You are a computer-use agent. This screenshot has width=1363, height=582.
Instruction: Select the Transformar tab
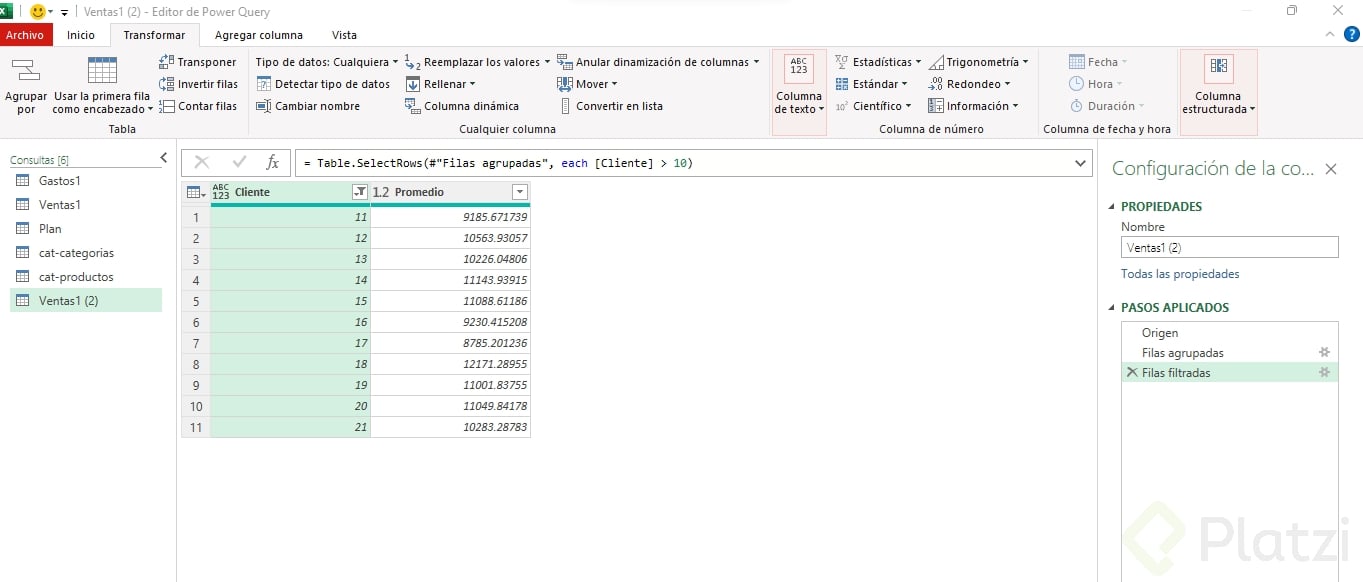point(154,35)
